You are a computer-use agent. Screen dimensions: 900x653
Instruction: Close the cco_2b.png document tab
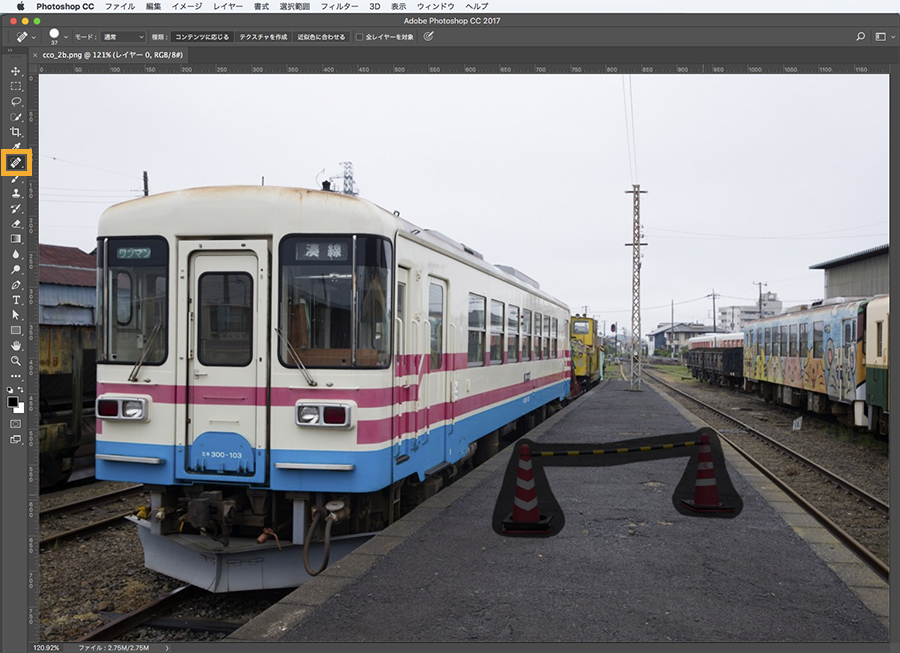pyautogui.click(x=35, y=55)
